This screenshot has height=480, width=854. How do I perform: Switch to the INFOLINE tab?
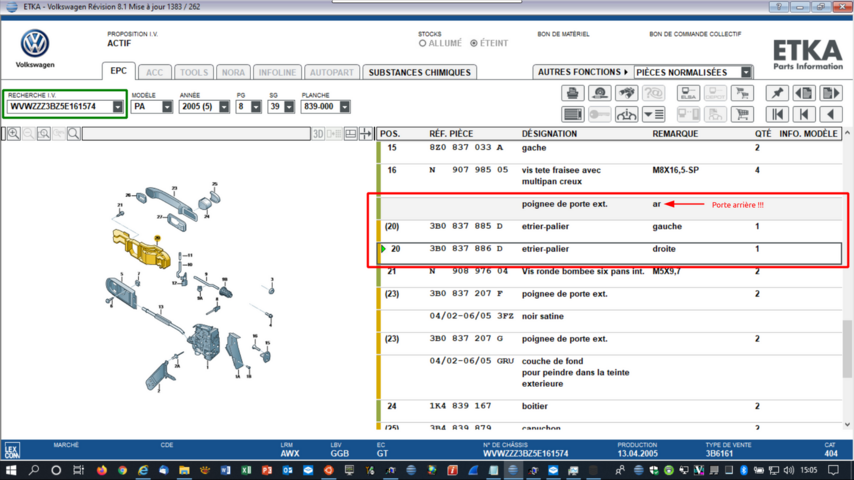point(277,72)
